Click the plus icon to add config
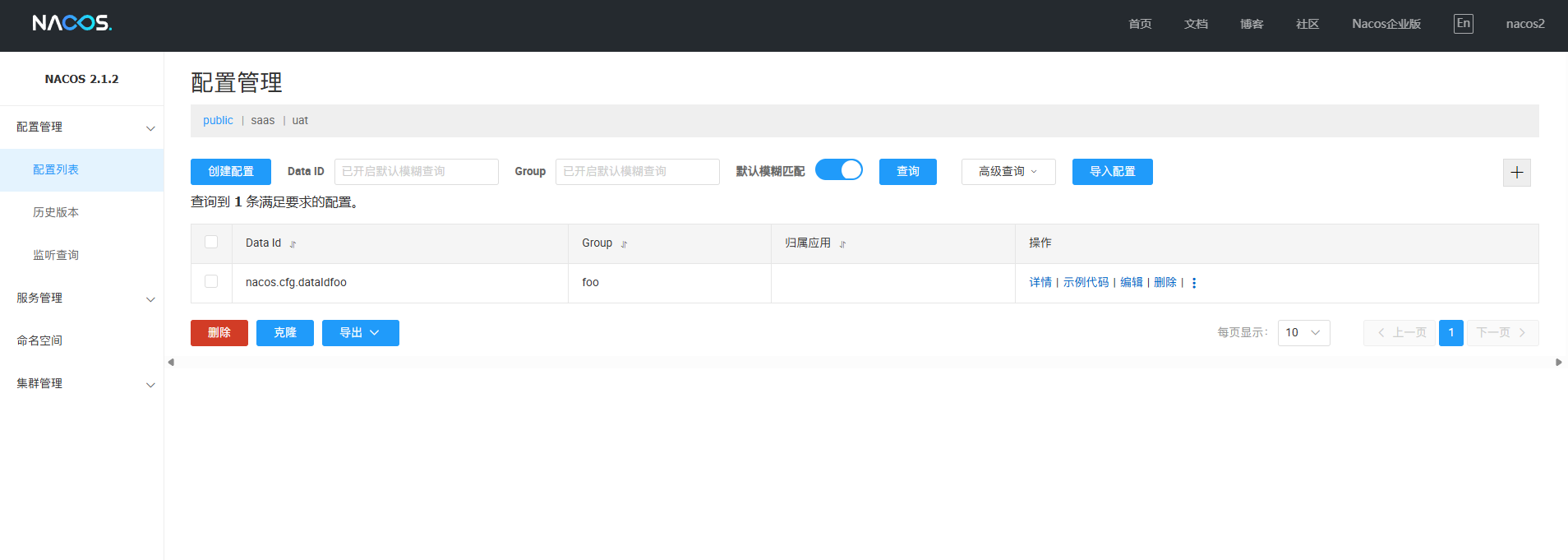Screen dimensions: 1568x560 click(1516, 172)
